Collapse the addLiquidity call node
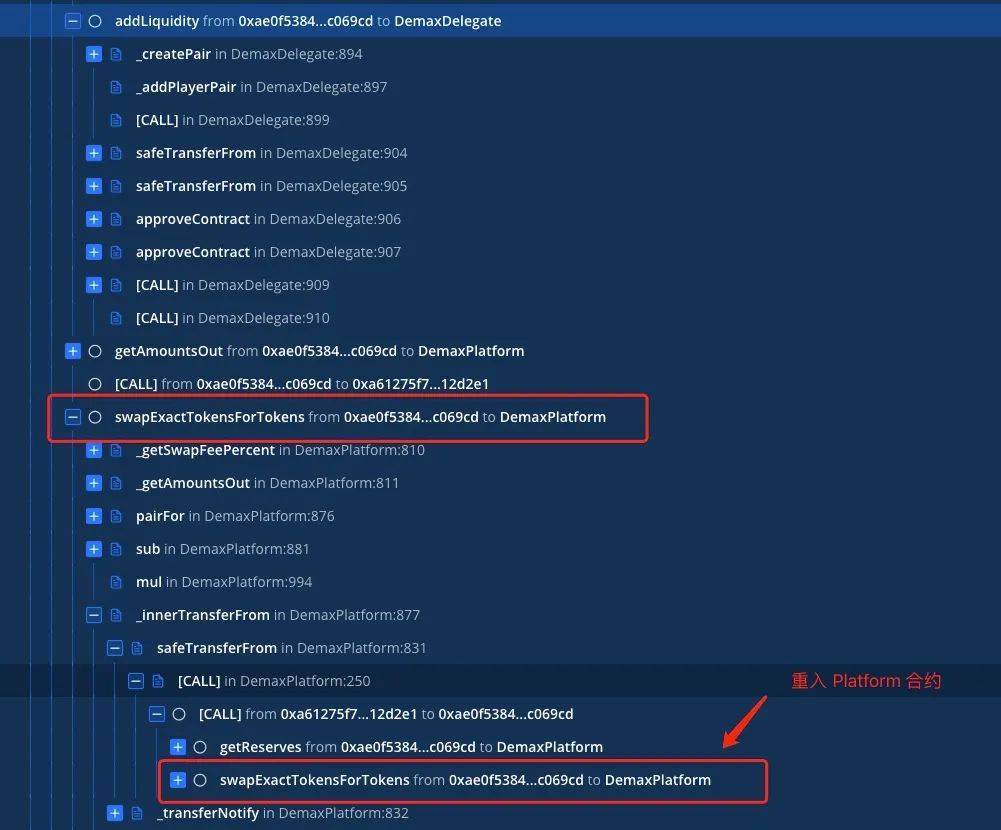This screenshot has height=830, width=1001. coord(72,21)
